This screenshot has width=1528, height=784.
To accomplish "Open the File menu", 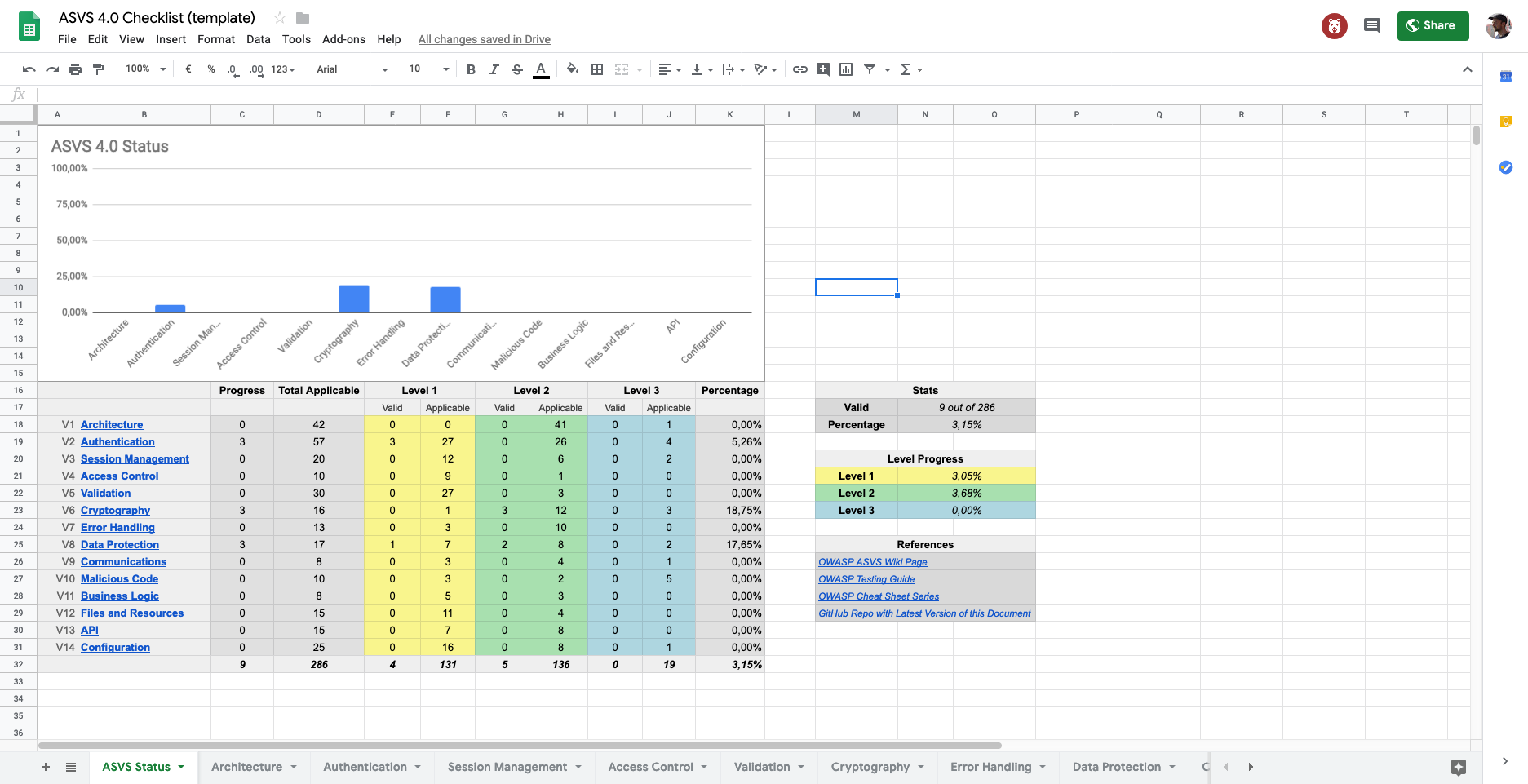I will (67, 39).
